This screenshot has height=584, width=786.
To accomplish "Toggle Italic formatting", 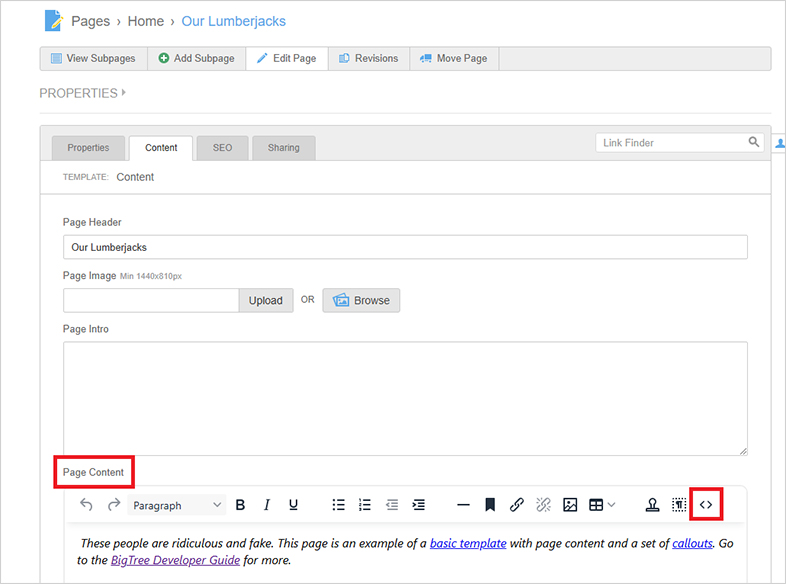I will 267,505.
